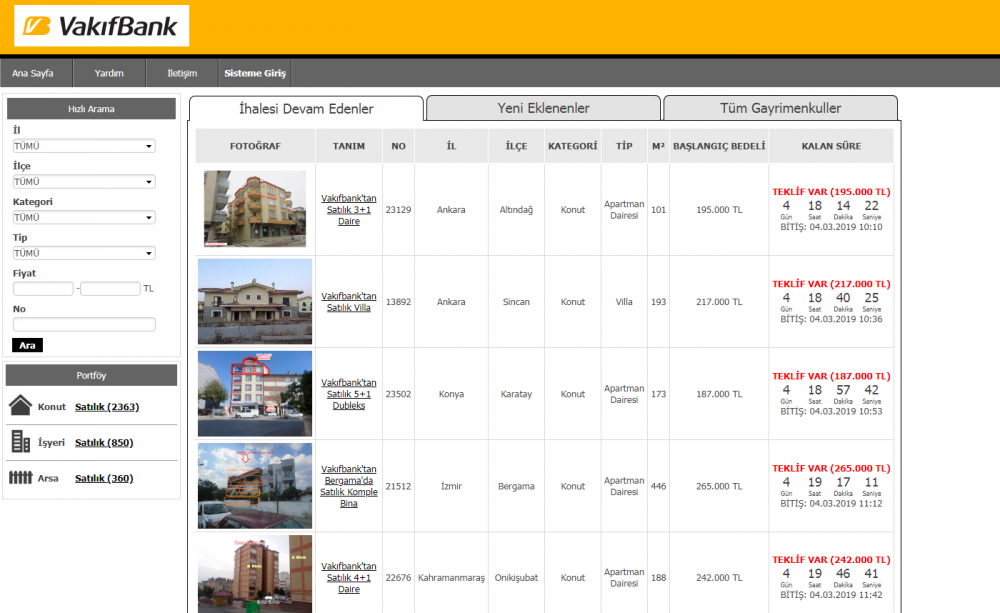
Task: Click the TİP column header
Action: (x=624, y=146)
